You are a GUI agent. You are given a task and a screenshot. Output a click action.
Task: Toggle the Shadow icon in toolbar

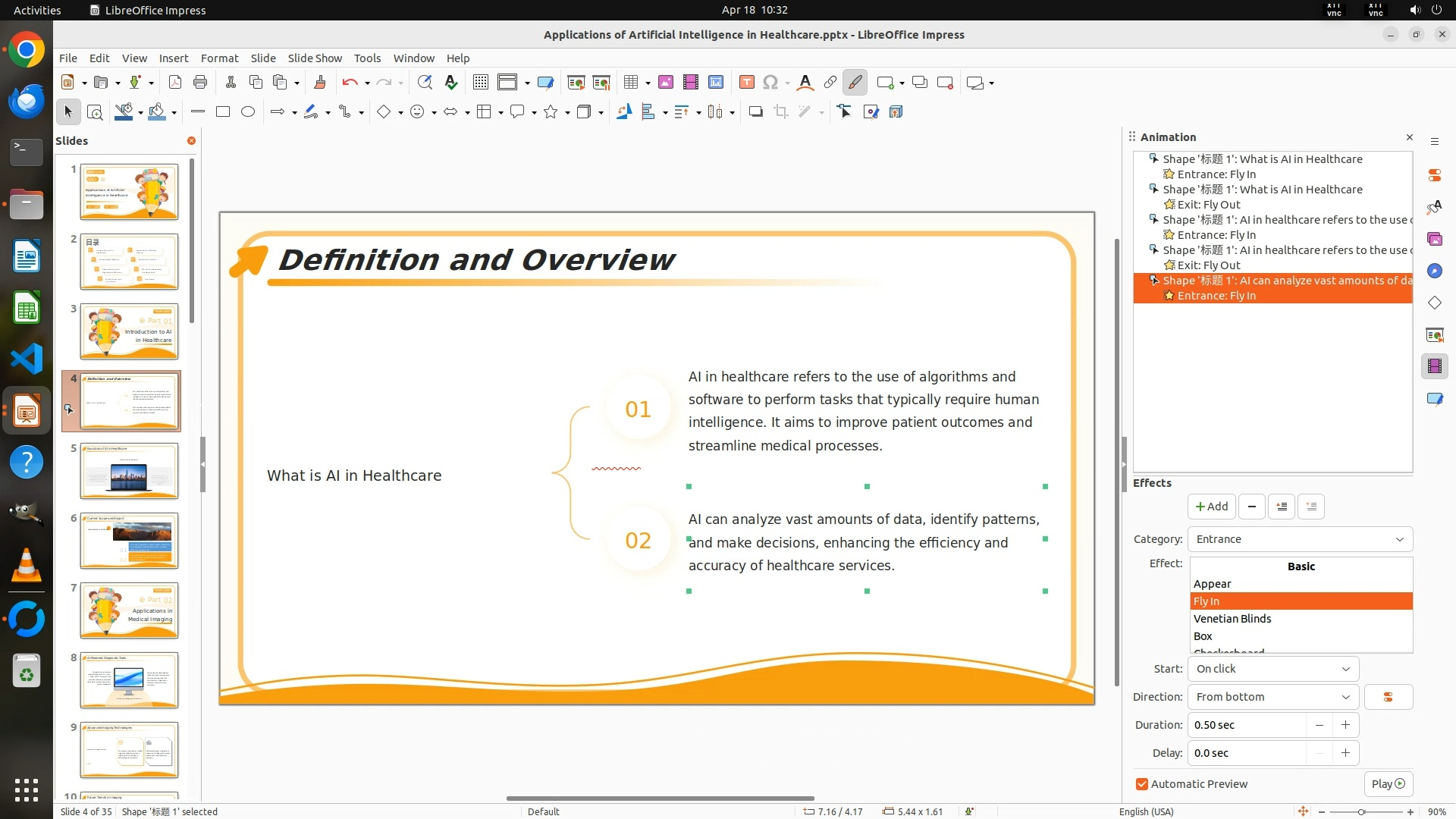click(x=755, y=112)
